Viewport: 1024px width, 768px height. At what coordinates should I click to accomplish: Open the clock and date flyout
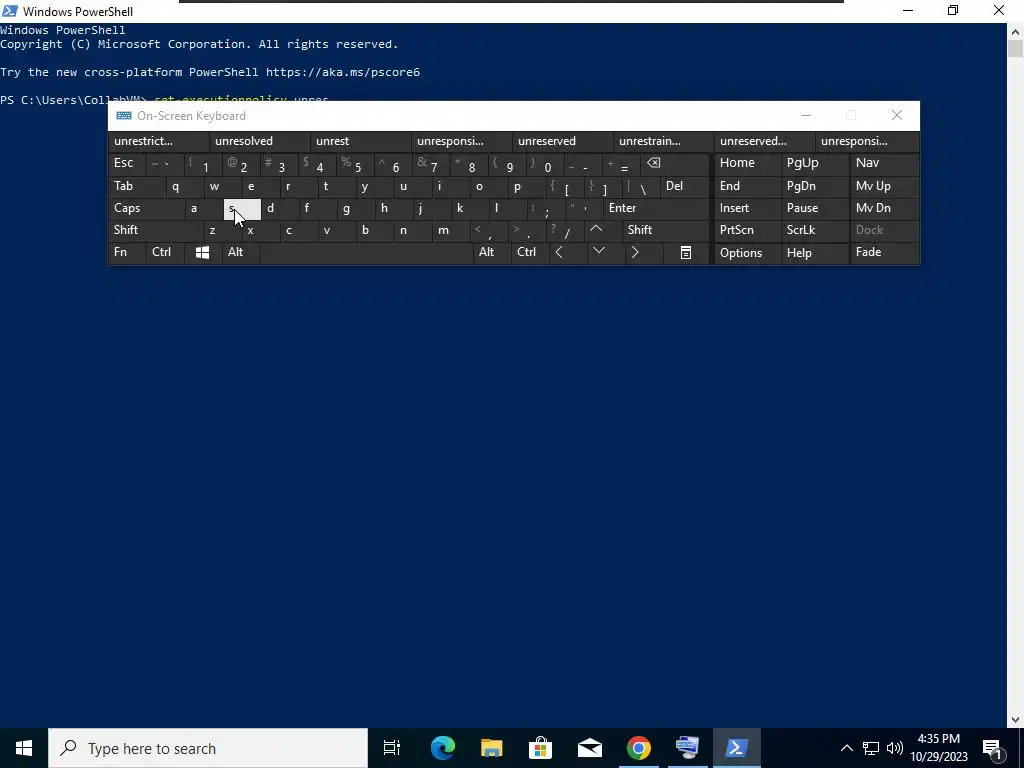tap(939, 748)
